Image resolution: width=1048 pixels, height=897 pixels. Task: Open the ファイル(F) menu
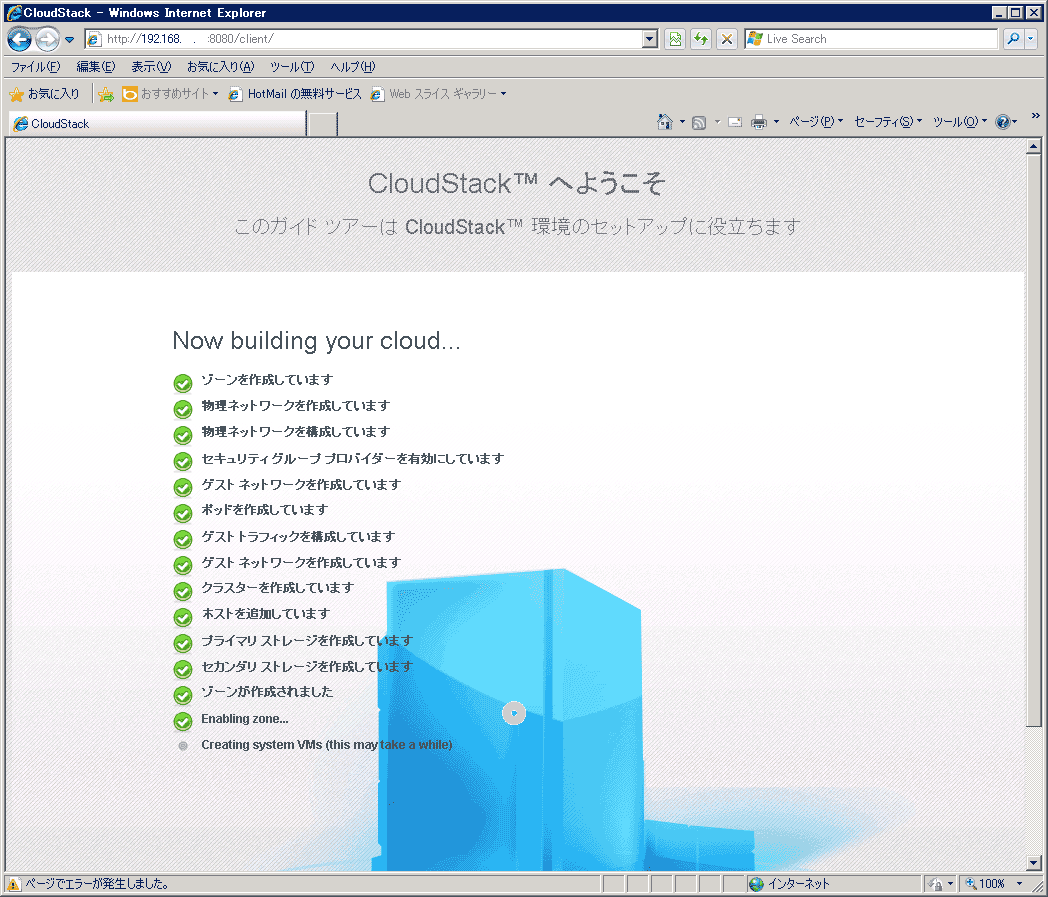click(x=35, y=67)
